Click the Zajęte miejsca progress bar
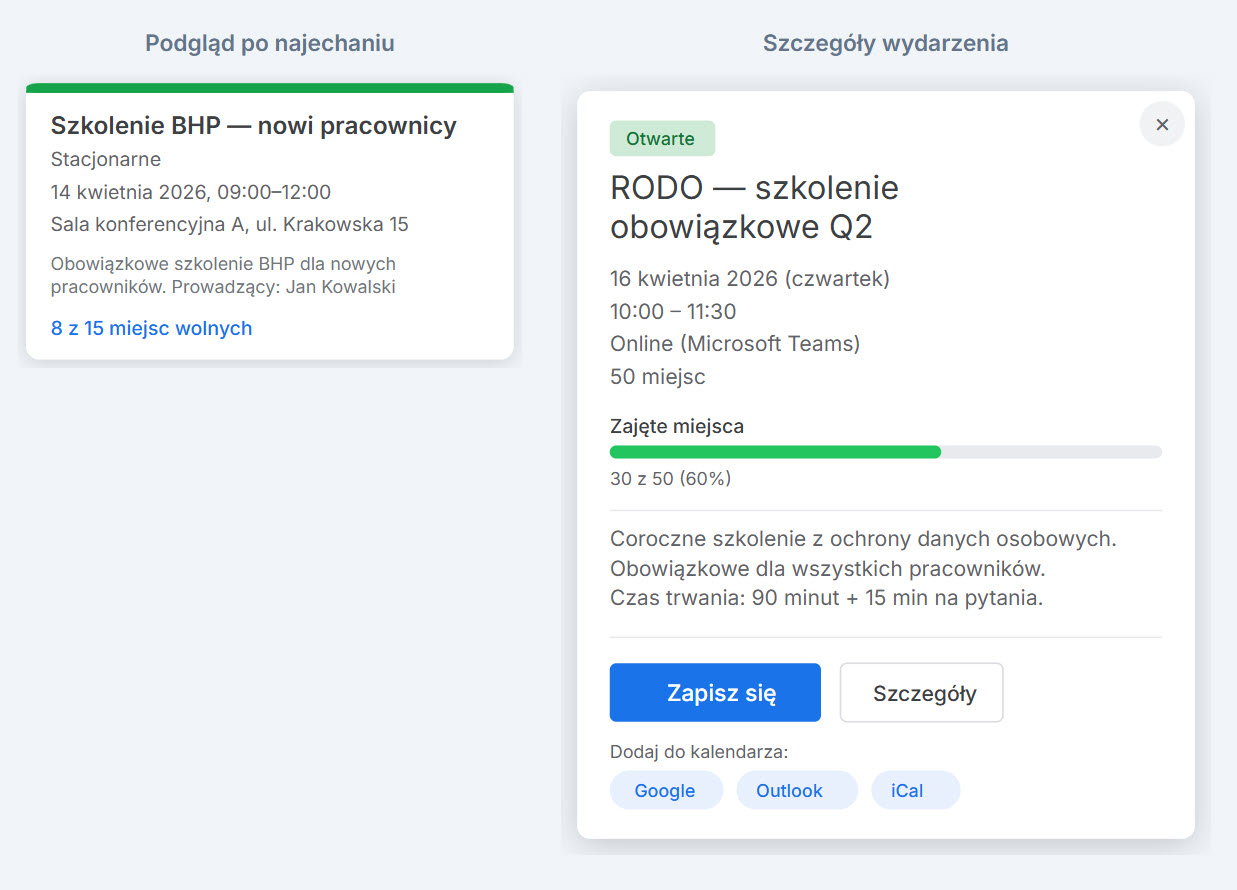The height and width of the screenshot is (890, 1237). coord(885,452)
